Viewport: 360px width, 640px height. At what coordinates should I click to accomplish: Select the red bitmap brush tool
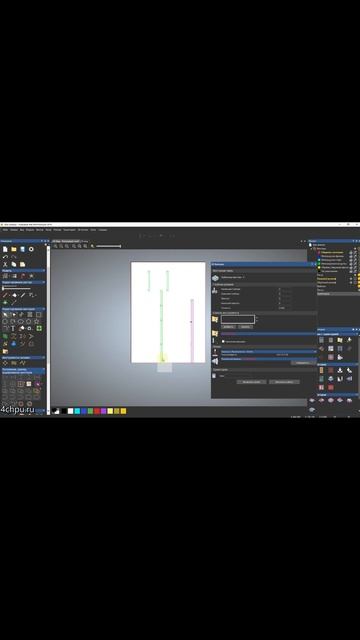coord(5,295)
